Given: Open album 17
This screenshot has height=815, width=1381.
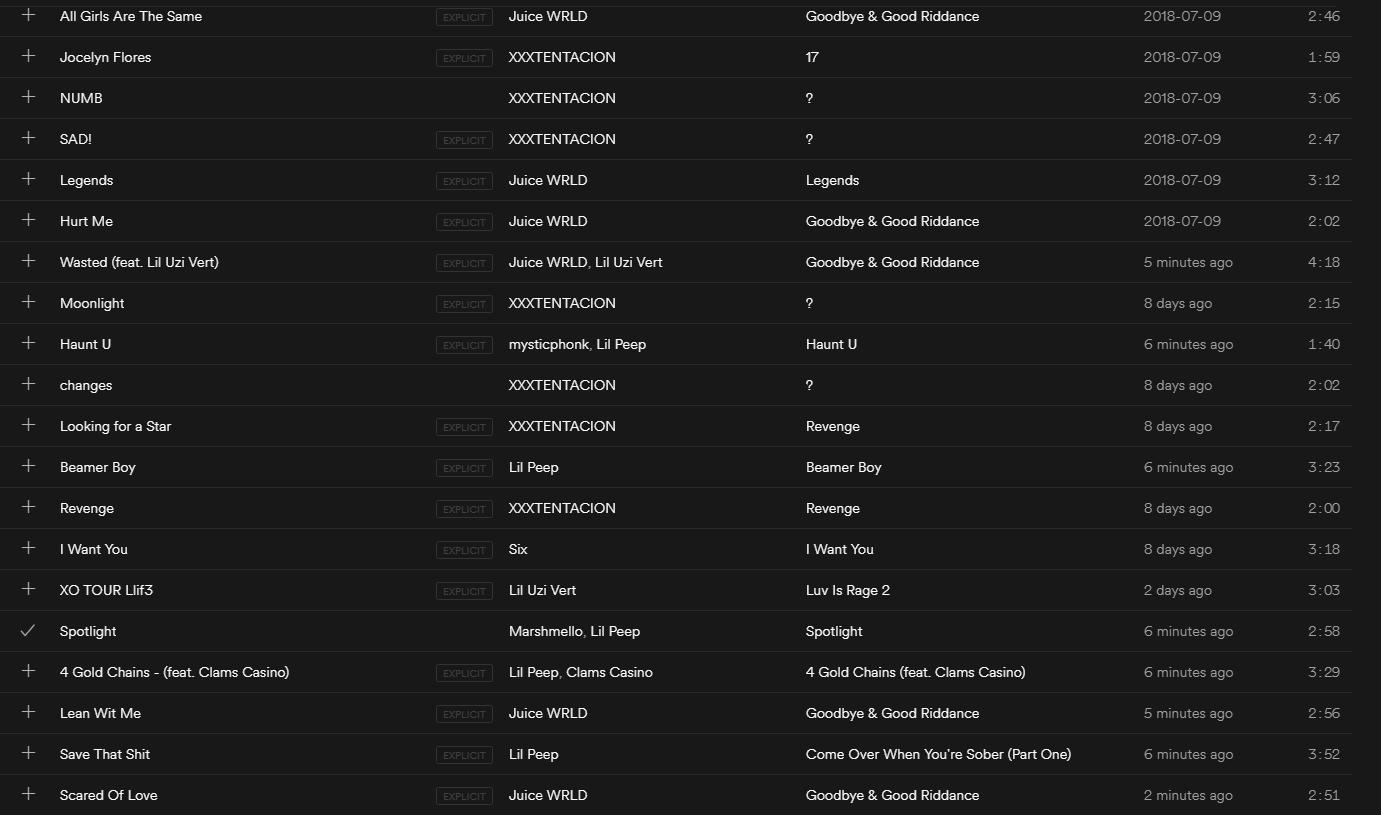Looking at the screenshot, I should (x=812, y=57).
